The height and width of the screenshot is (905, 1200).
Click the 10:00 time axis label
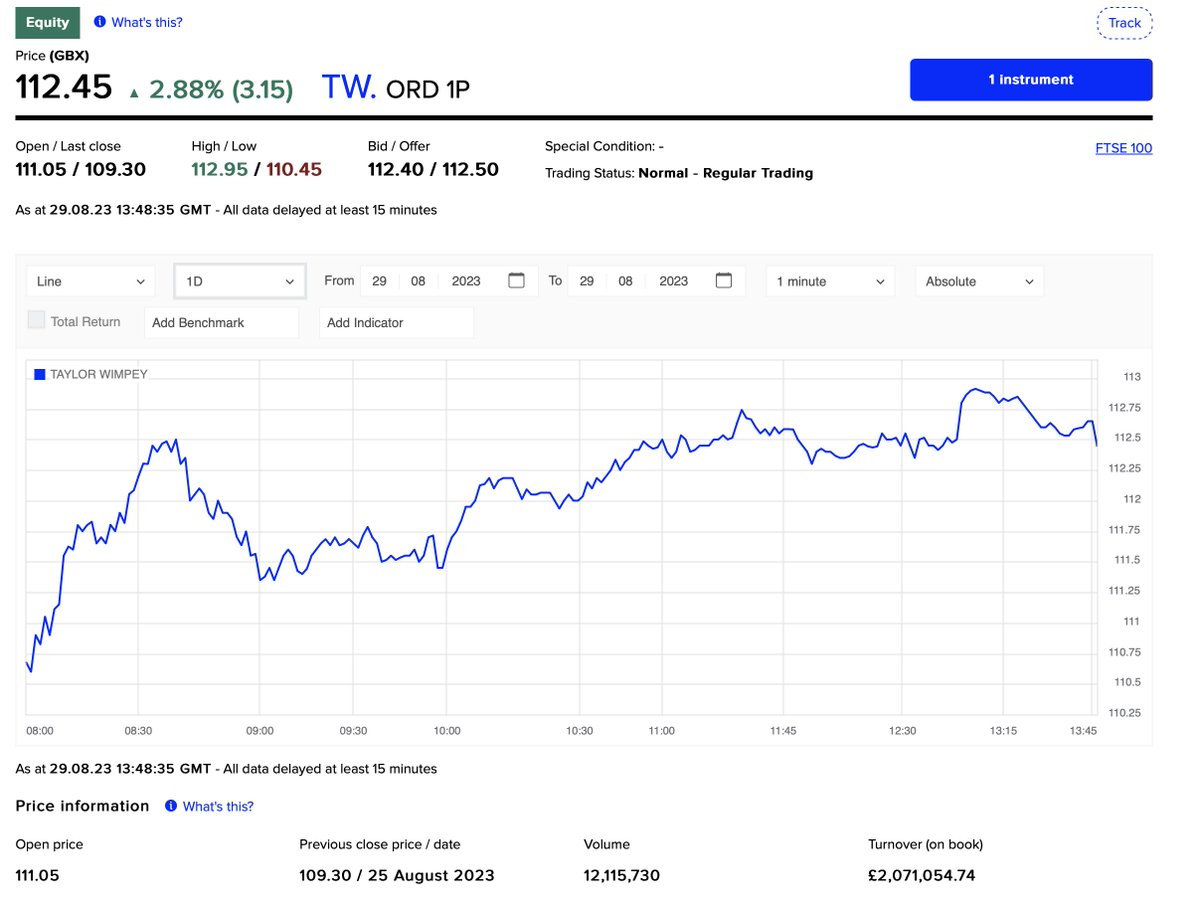pos(447,731)
